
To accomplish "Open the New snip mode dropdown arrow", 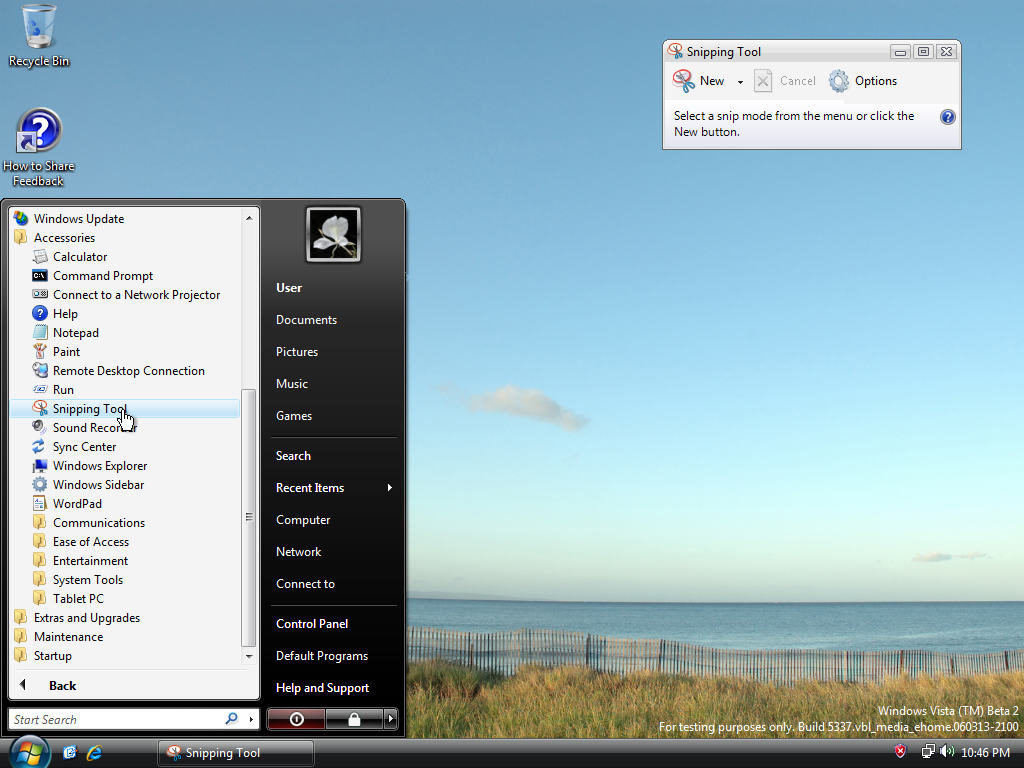I will (740, 82).
